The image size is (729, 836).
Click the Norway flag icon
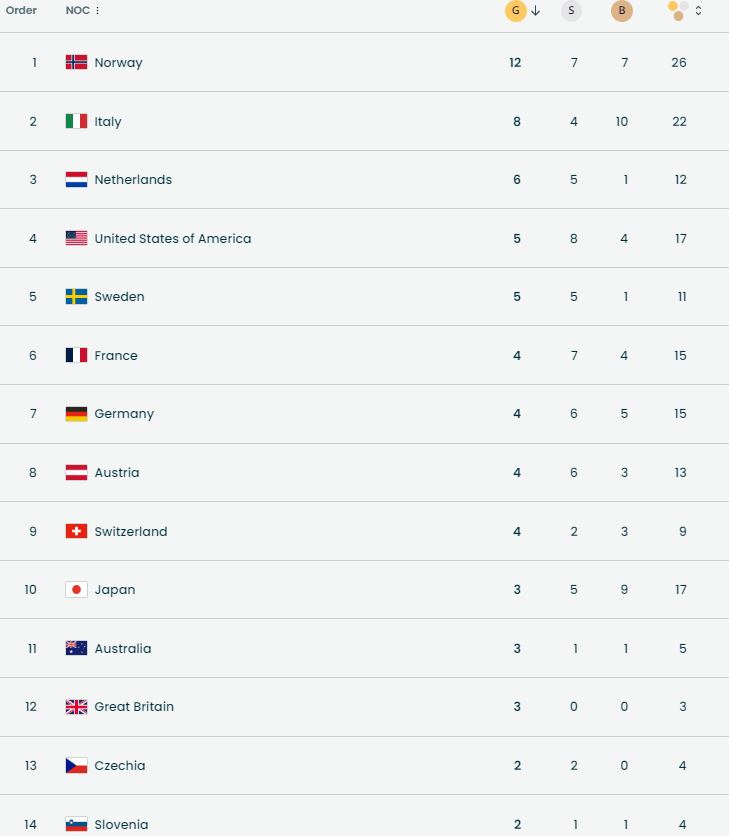tap(76, 62)
